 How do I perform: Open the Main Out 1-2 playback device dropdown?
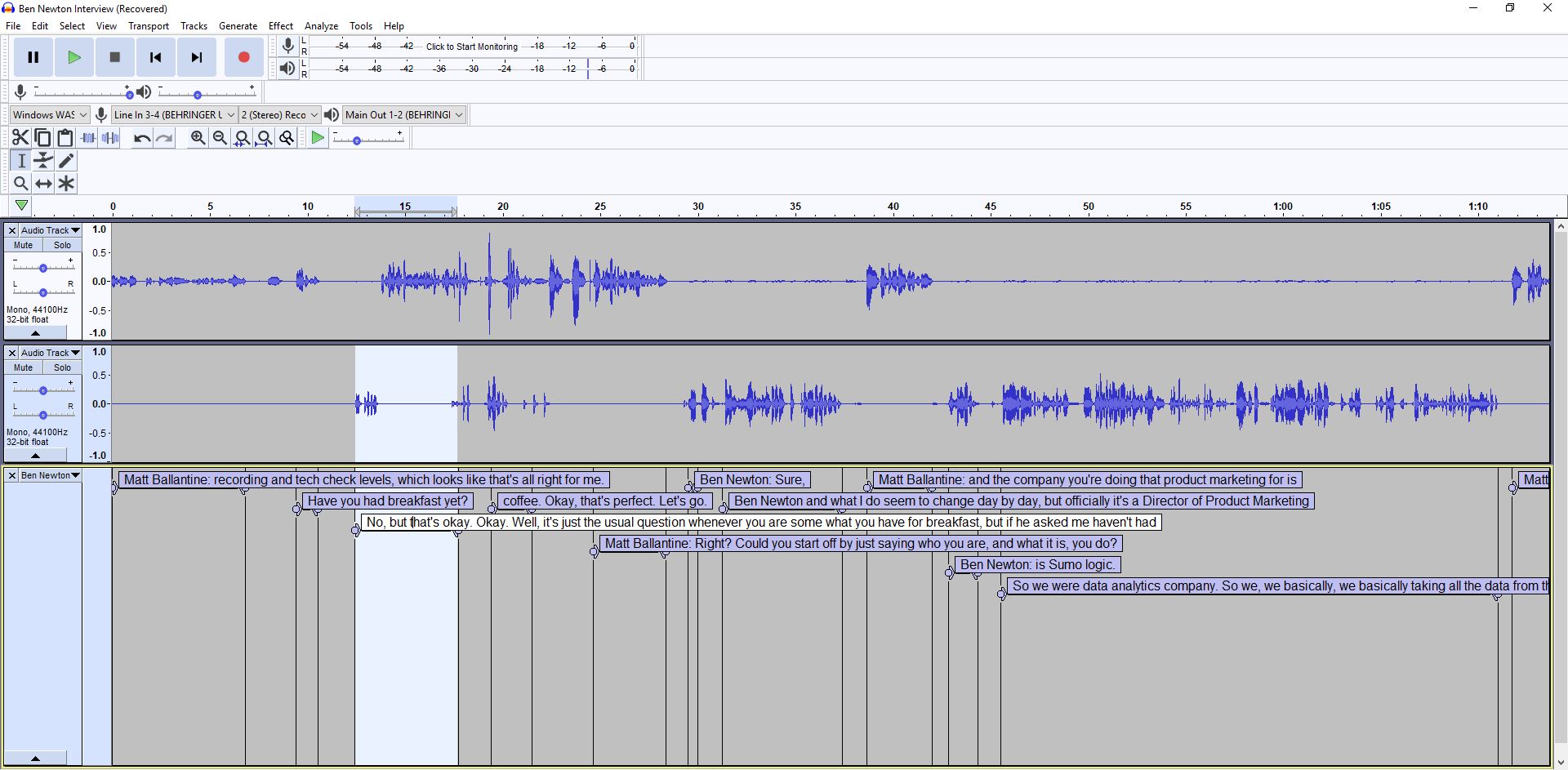[x=403, y=114]
